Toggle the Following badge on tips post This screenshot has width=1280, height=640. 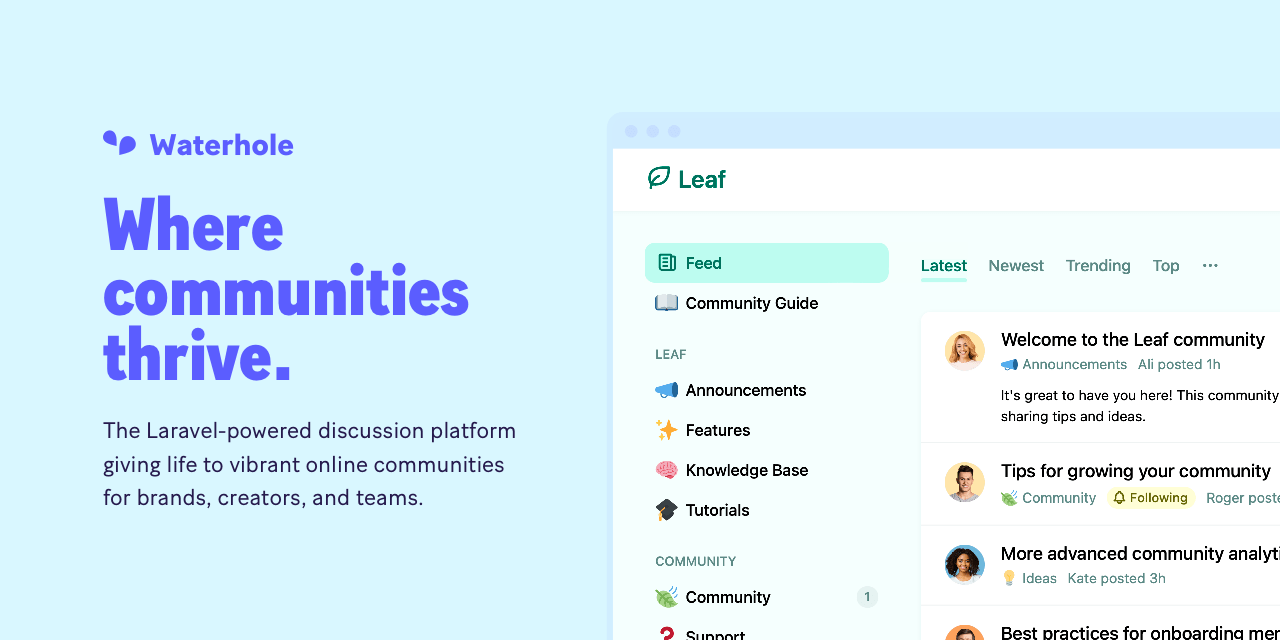click(1151, 498)
